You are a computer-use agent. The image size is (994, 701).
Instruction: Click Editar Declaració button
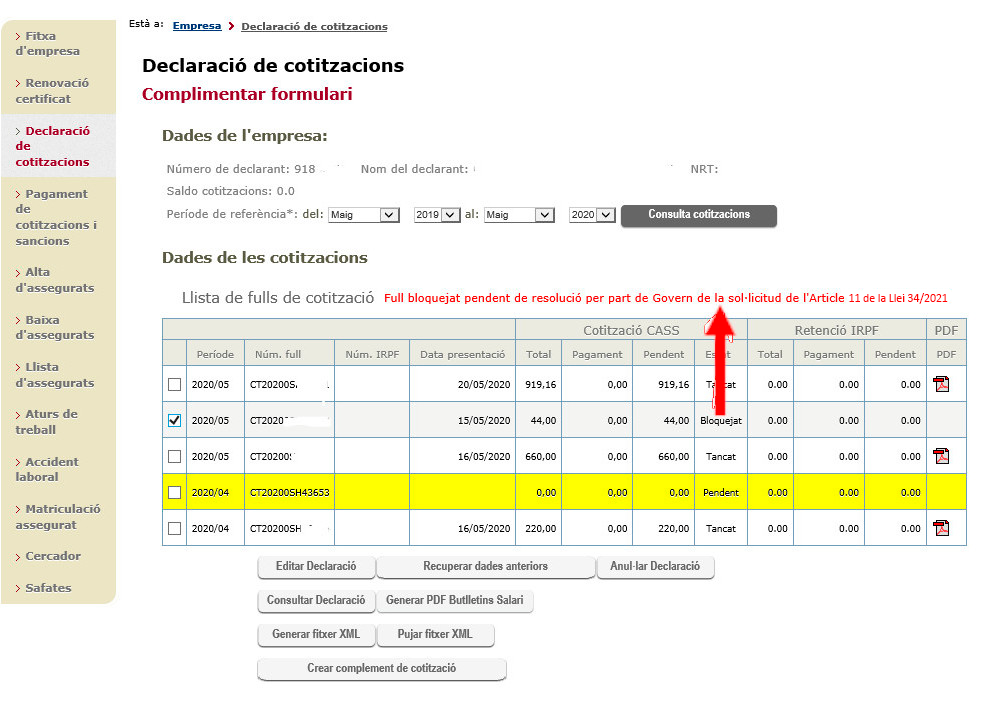pyautogui.click(x=316, y=567)
